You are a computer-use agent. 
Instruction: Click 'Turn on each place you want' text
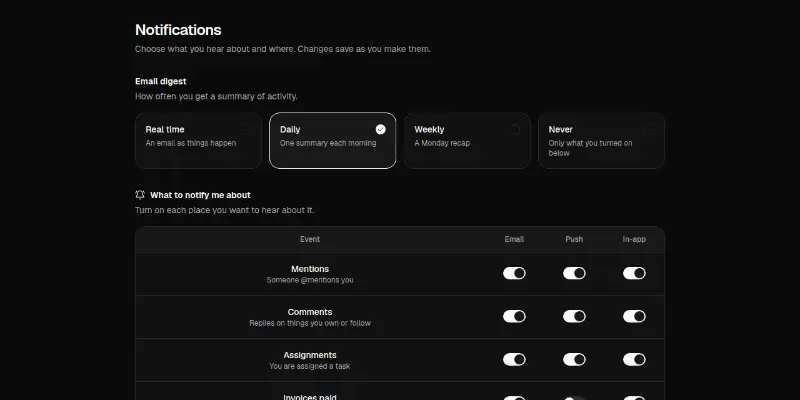224,210
